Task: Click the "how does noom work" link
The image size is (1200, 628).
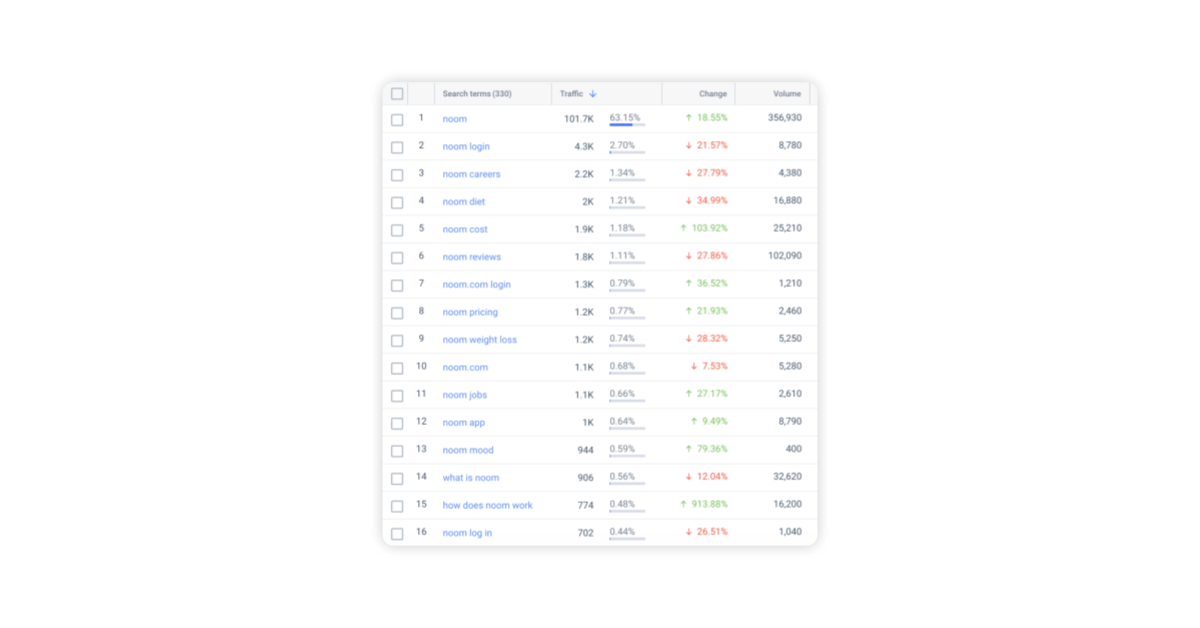Action: (488, 505)
